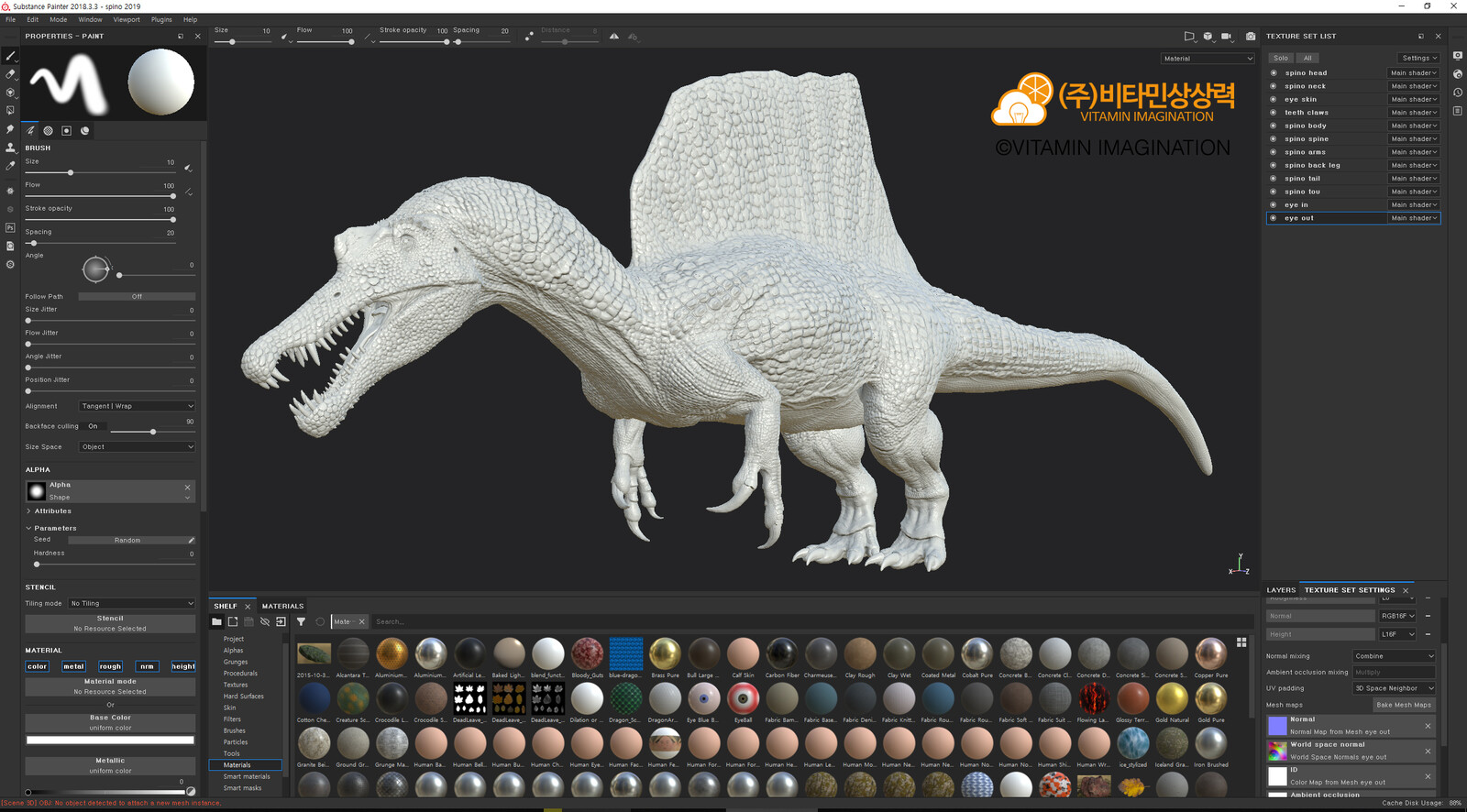Open the Viewport menu

click(x=127, y=19)
